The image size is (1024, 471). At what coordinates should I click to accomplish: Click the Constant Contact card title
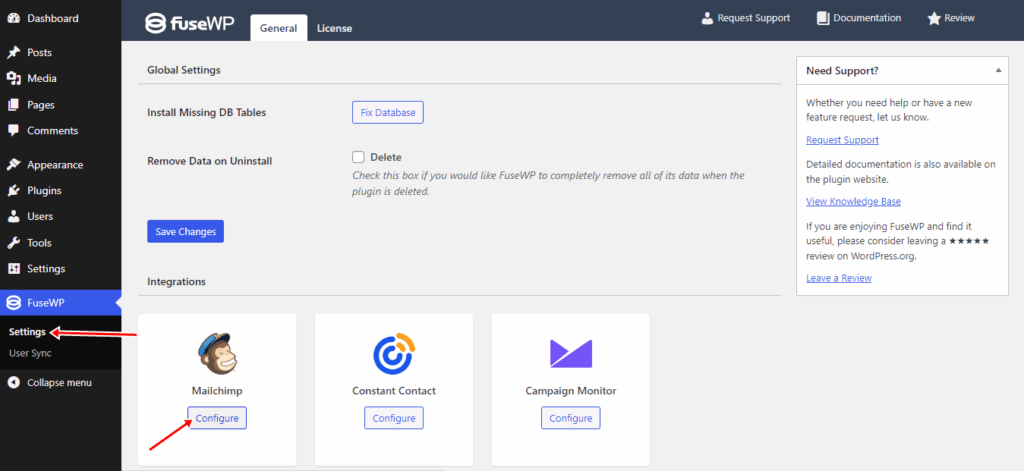pyautogui.click(x=394, y=391)
